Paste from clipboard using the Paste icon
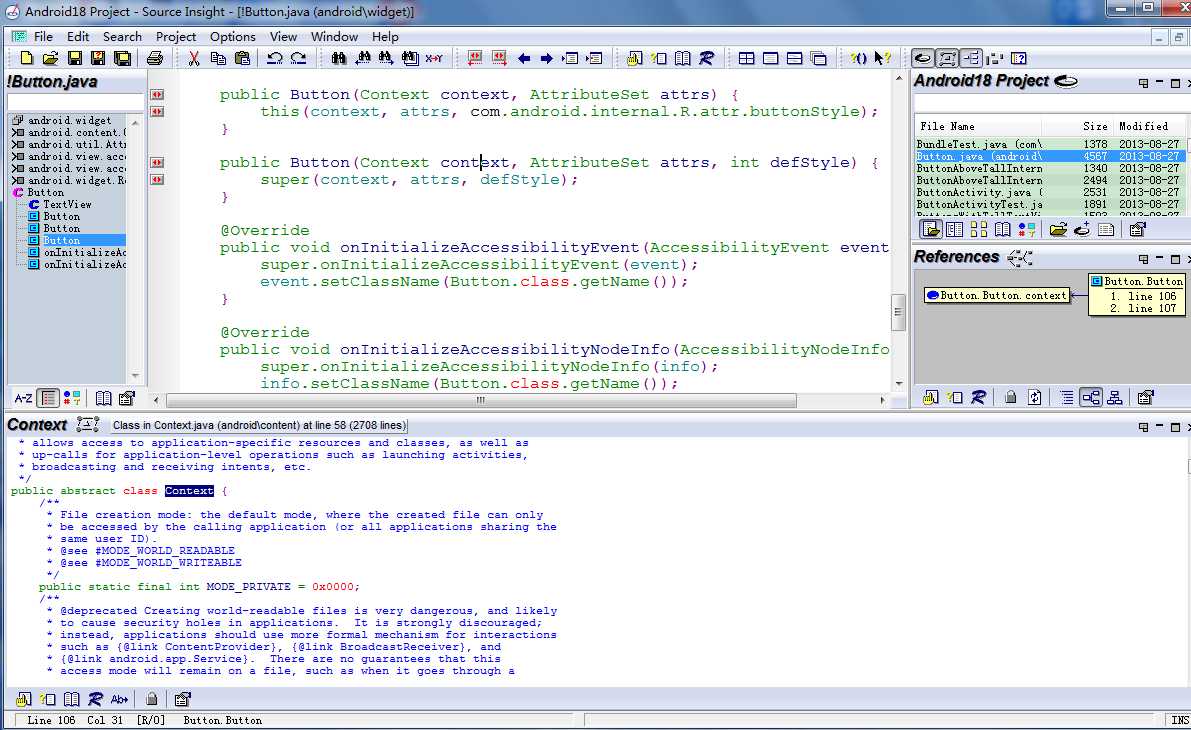Viewport: 1191px width, 730px height. pyautogui.click(x=242, y=58)
